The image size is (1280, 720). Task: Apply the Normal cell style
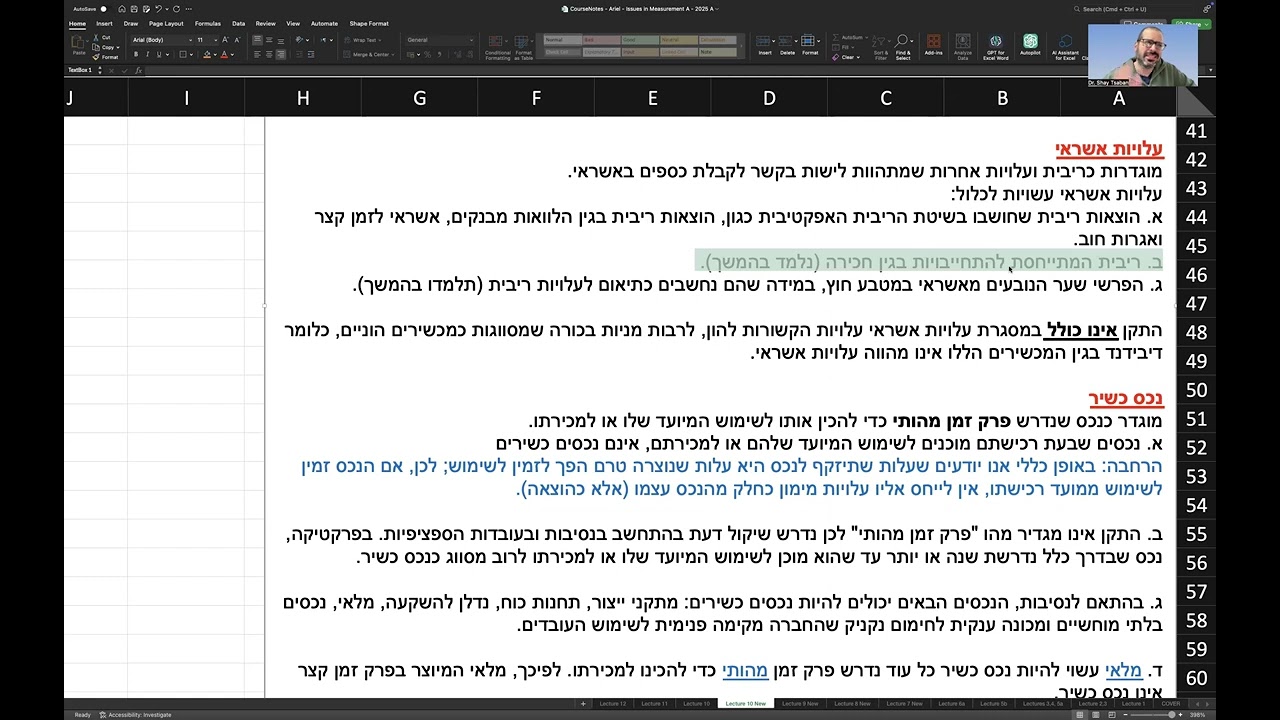coord(563,40)
